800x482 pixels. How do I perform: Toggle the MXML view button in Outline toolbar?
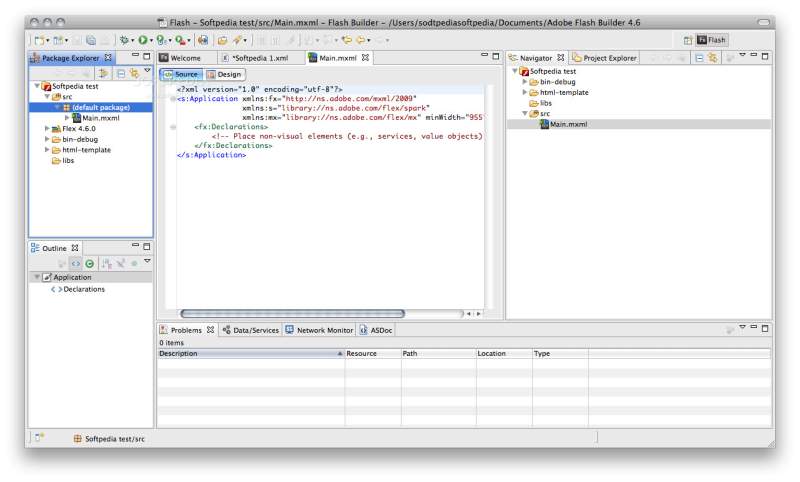(76, 264)
